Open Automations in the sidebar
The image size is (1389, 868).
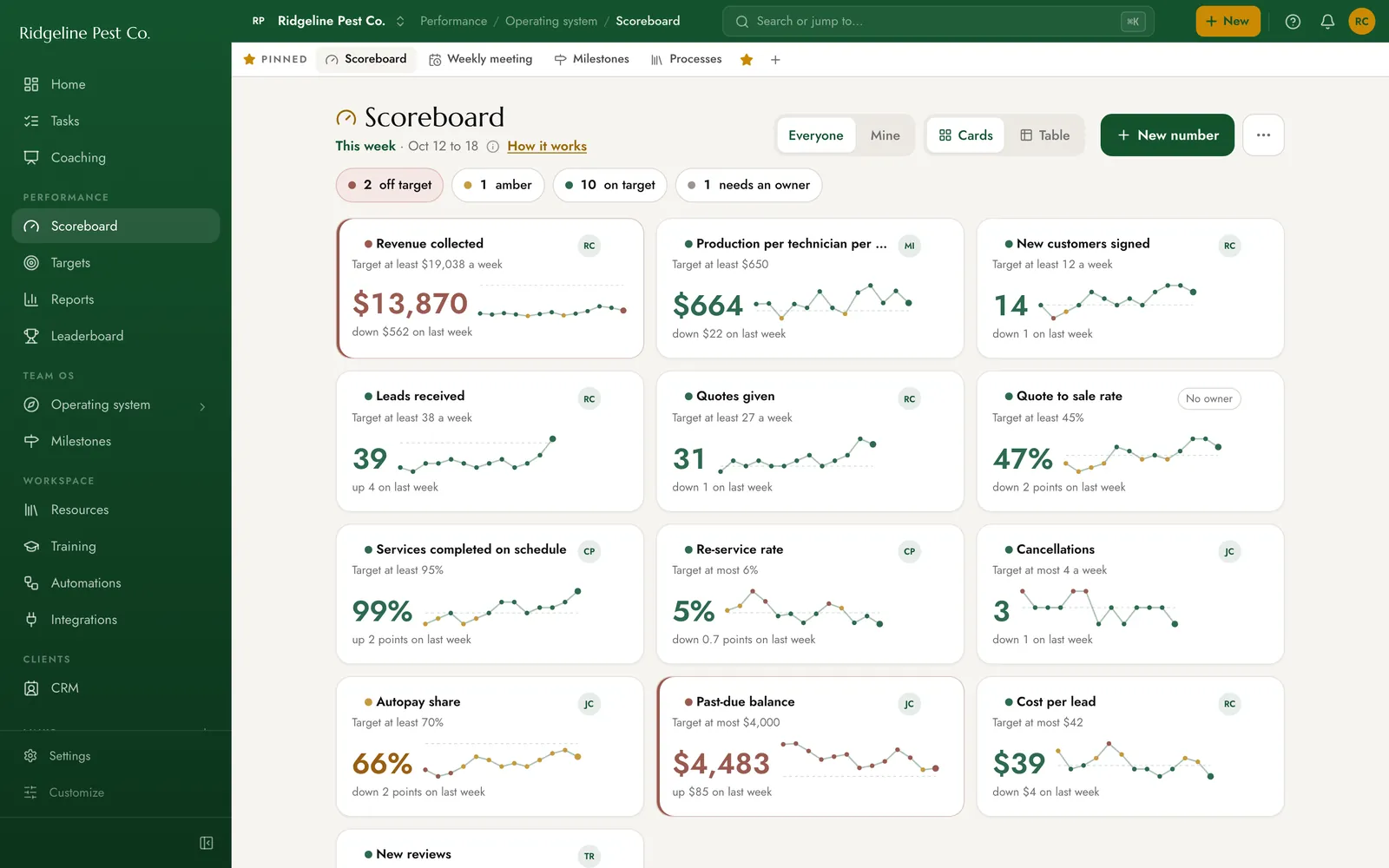115,582
